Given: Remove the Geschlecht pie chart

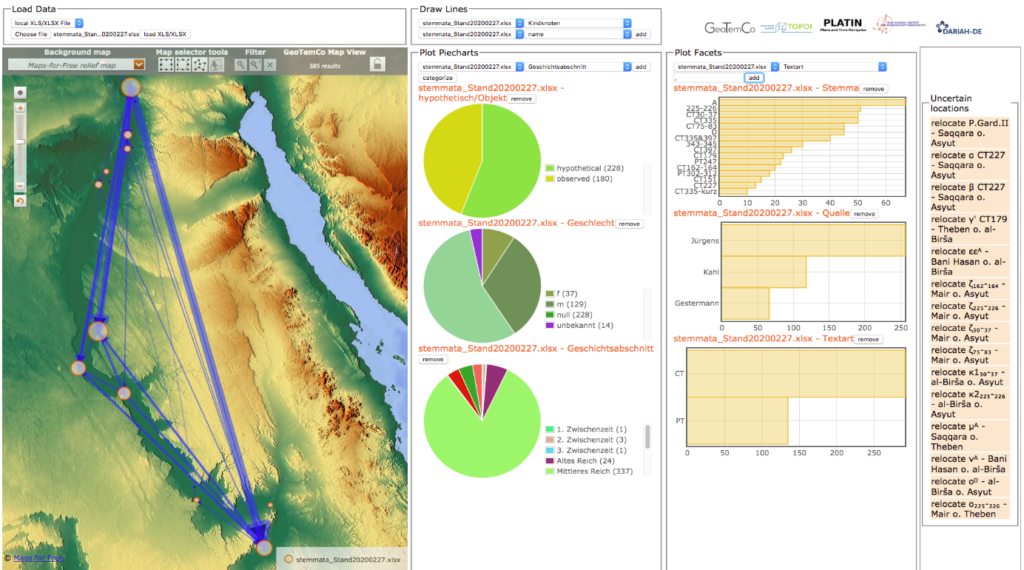Looking at the screenshot, I should (x=629, y=224).
